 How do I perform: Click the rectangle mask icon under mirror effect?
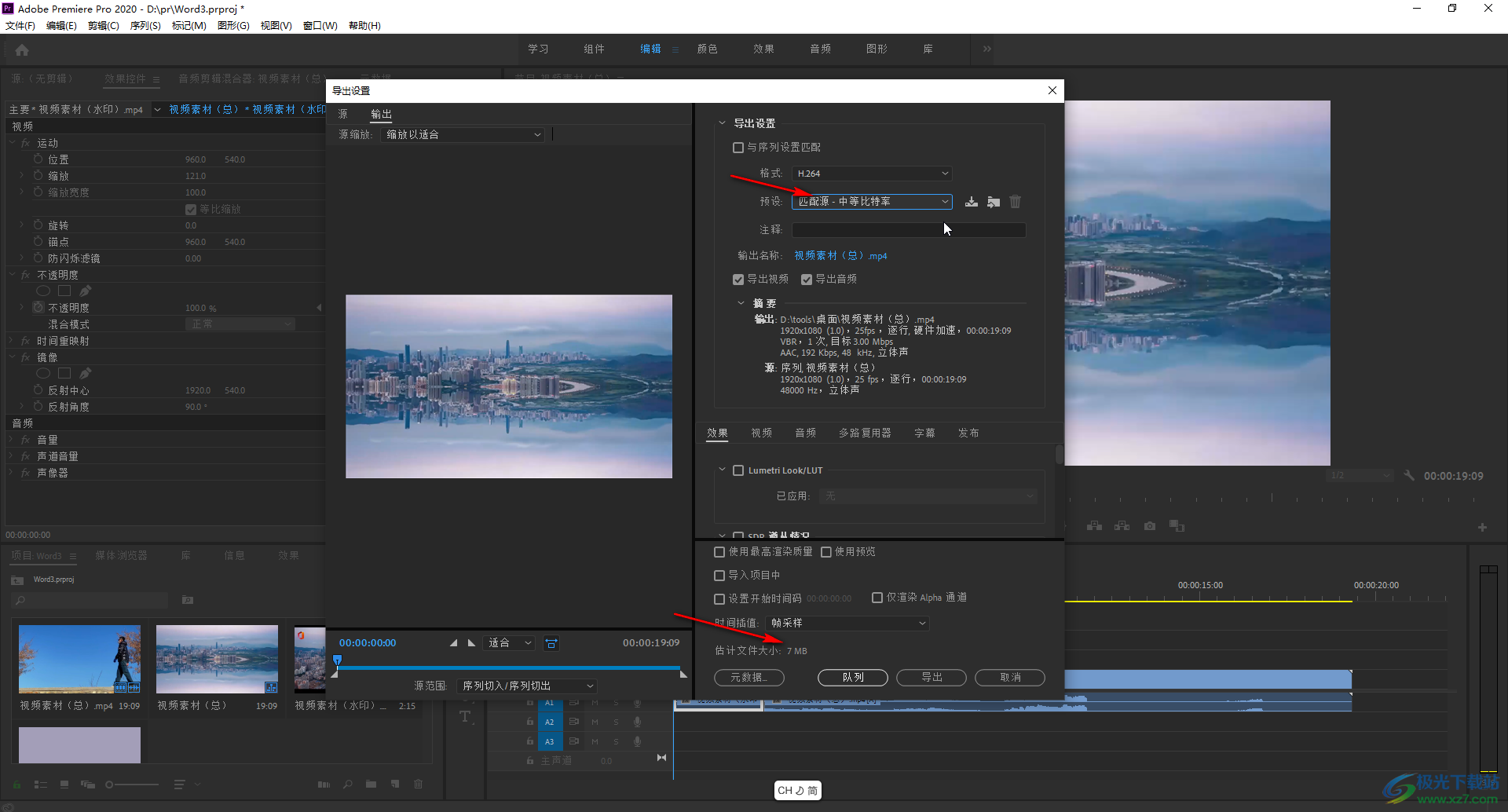[64, 374]
